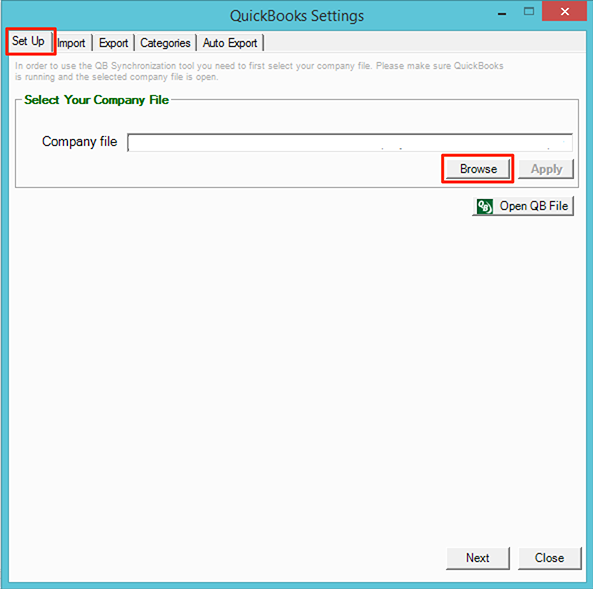This screenshot has height=589, width=593.
Task: Click the Open QB File button
Action: (x=523, y=206)
